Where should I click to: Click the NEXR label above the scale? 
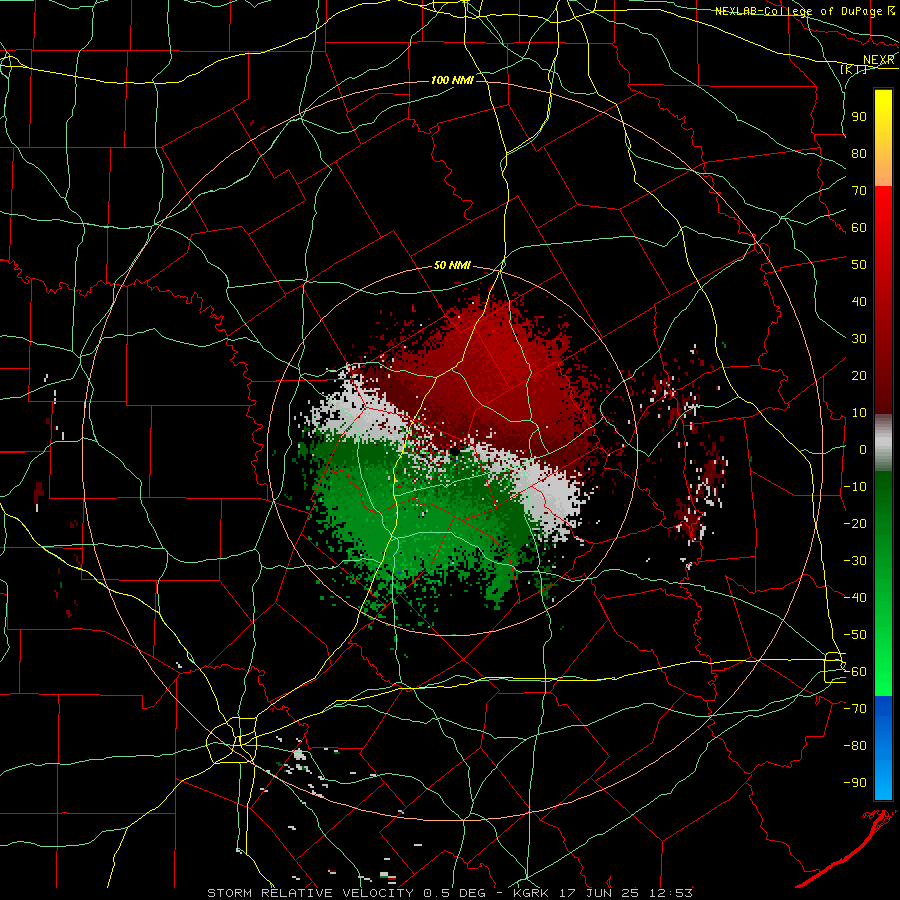879,60
